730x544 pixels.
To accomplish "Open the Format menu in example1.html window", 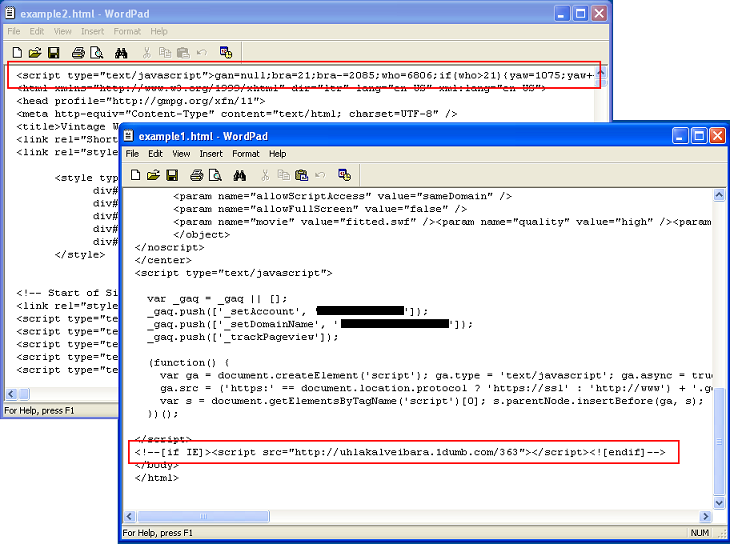I will [246, 154].
